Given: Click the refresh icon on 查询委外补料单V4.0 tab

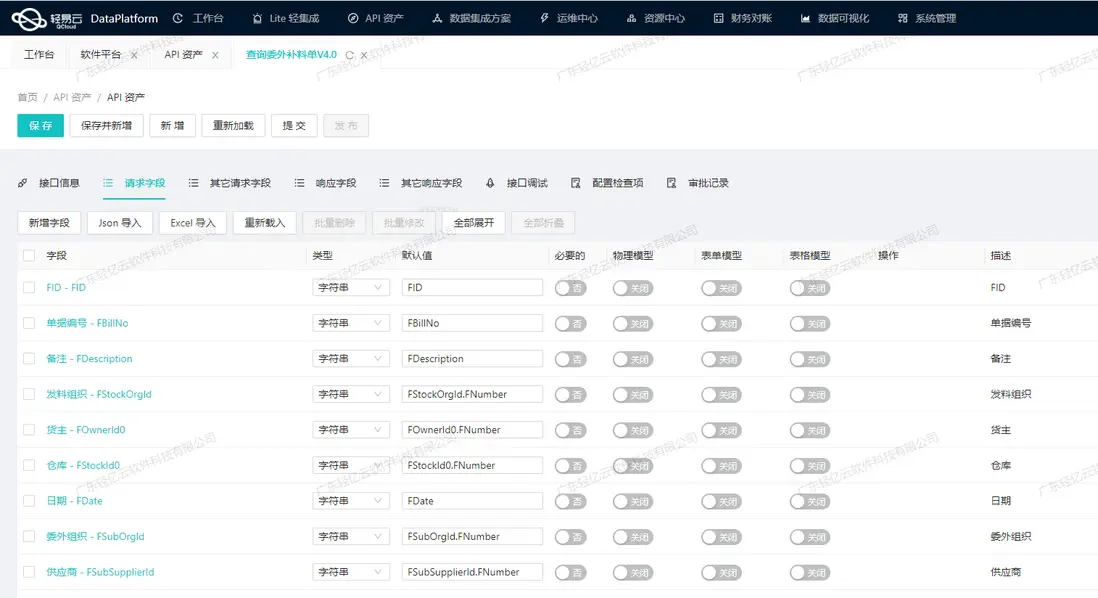Looking at the screenshot, I should click(350, 55).
